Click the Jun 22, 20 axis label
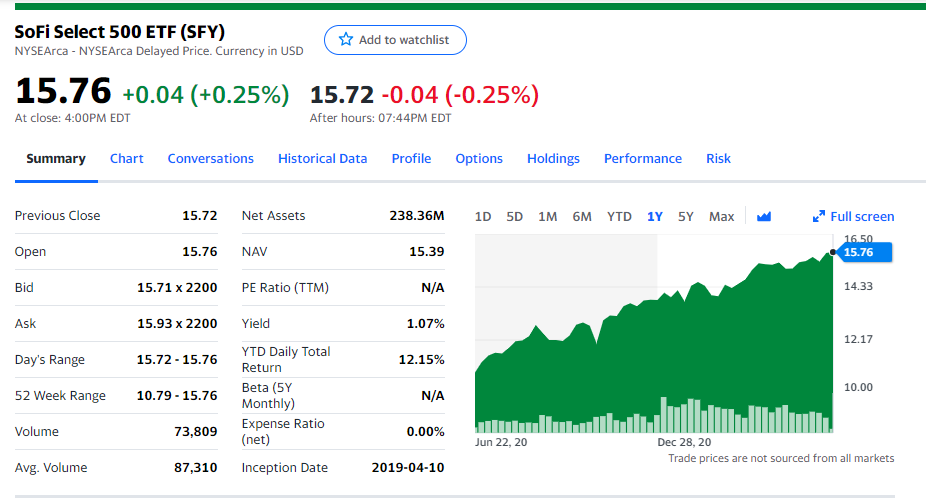 tap(501, 442)
